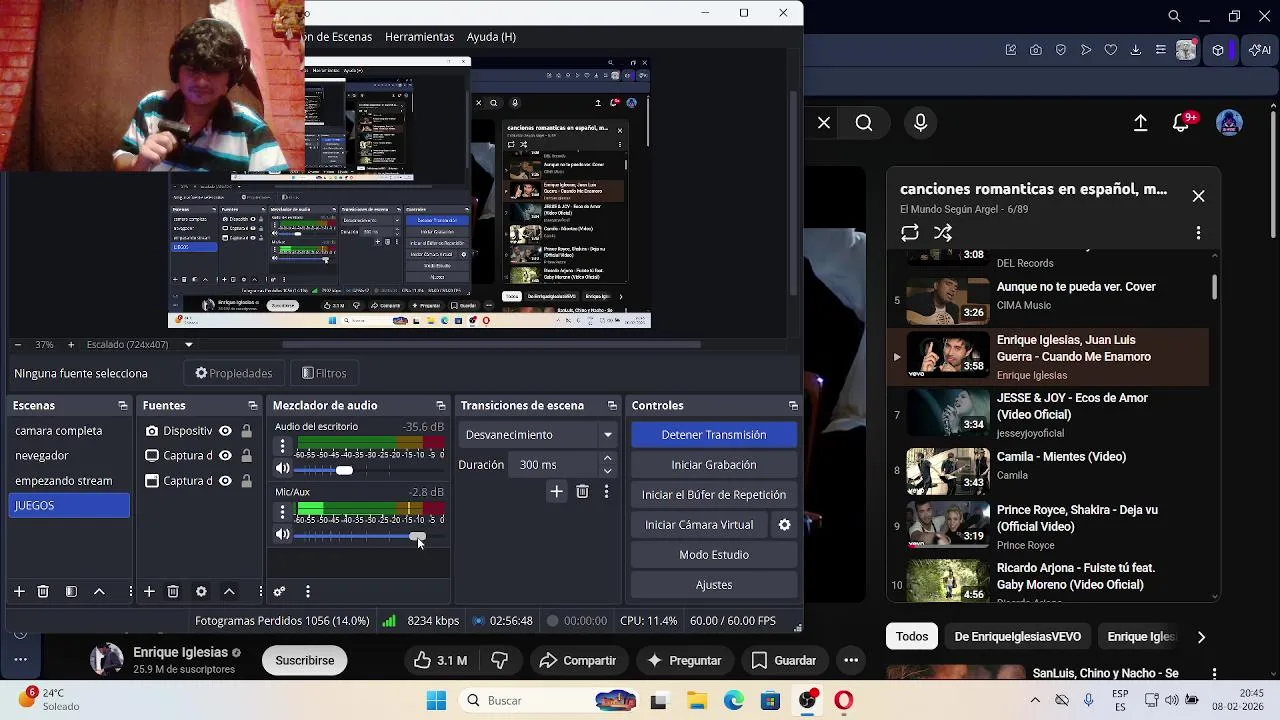Float the Controles dock panel icon

pos(793,406)
